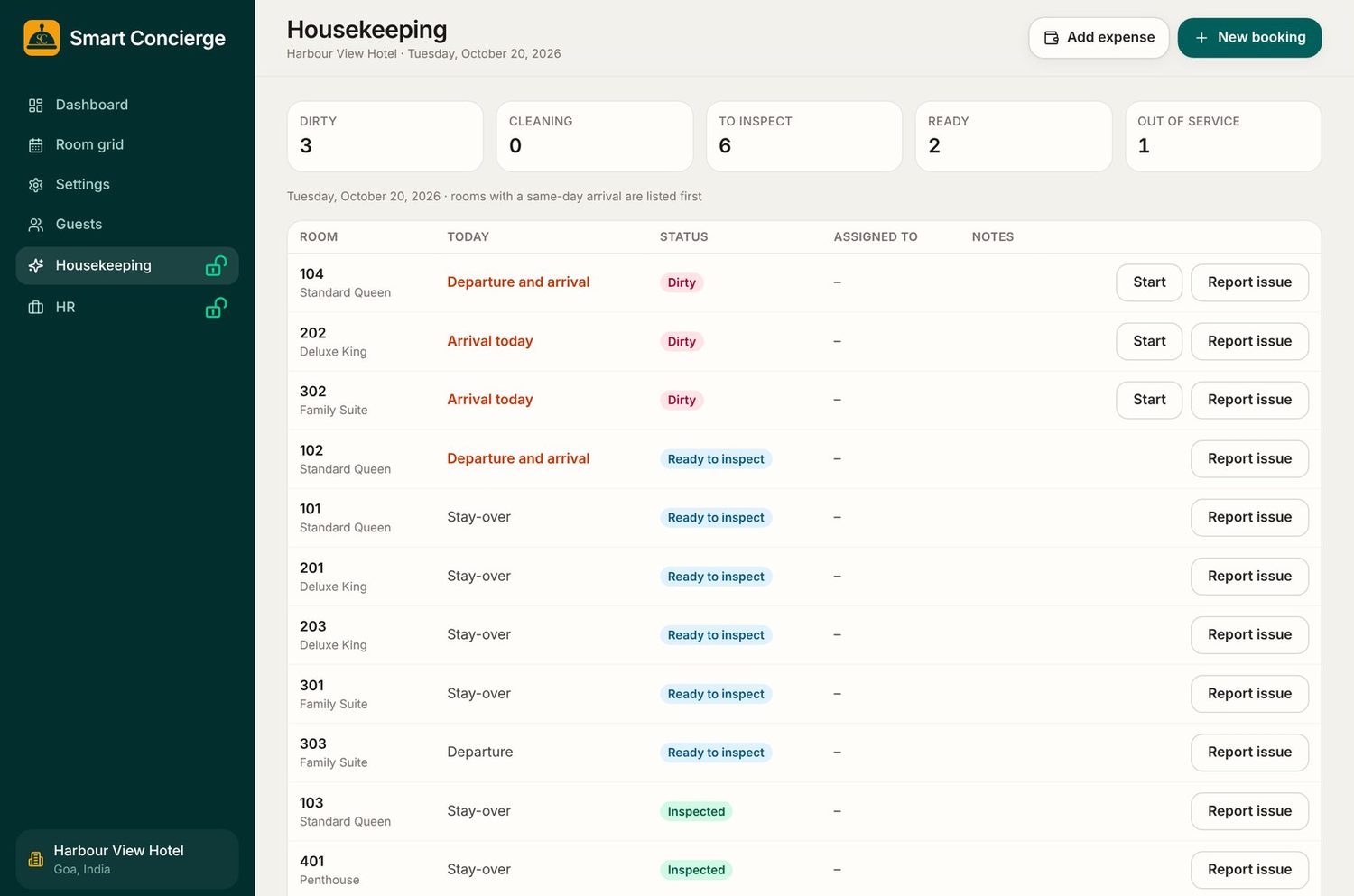1354x896 pixels.
Task: Click 'Departure and arrival' for room 102
Action: point(518,458)
